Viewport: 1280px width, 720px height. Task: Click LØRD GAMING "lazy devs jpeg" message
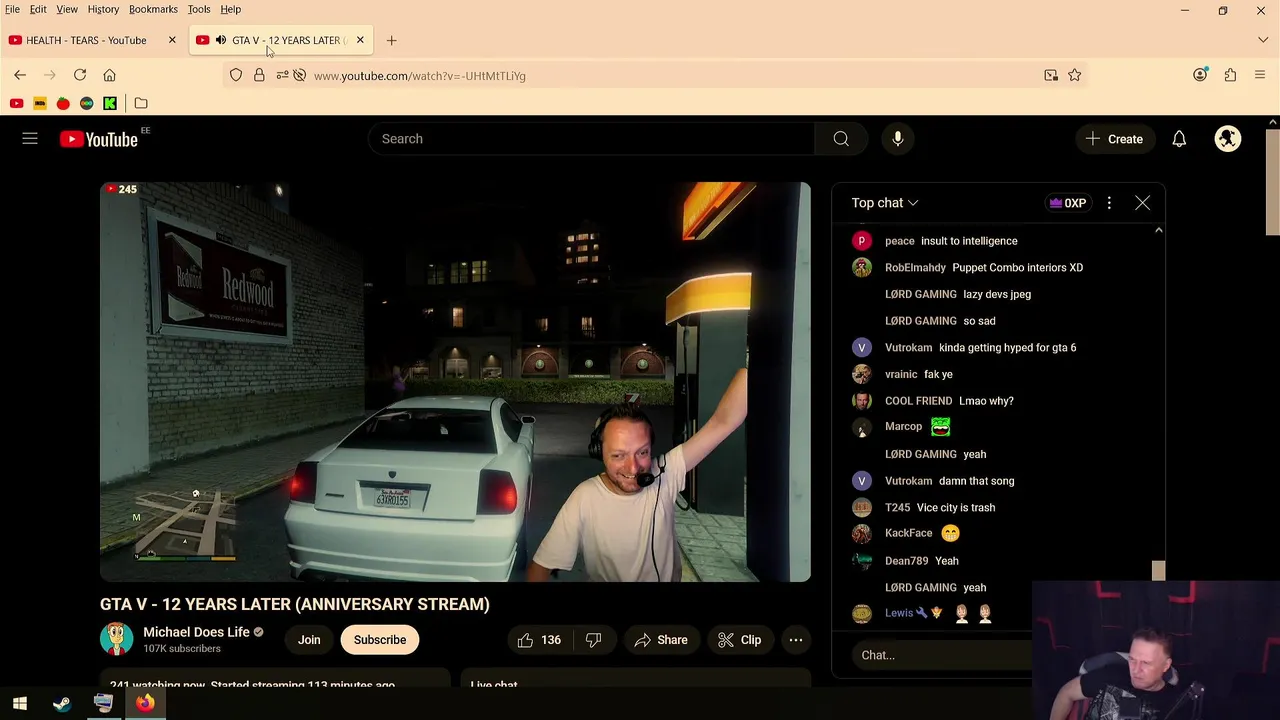(958, 294)
